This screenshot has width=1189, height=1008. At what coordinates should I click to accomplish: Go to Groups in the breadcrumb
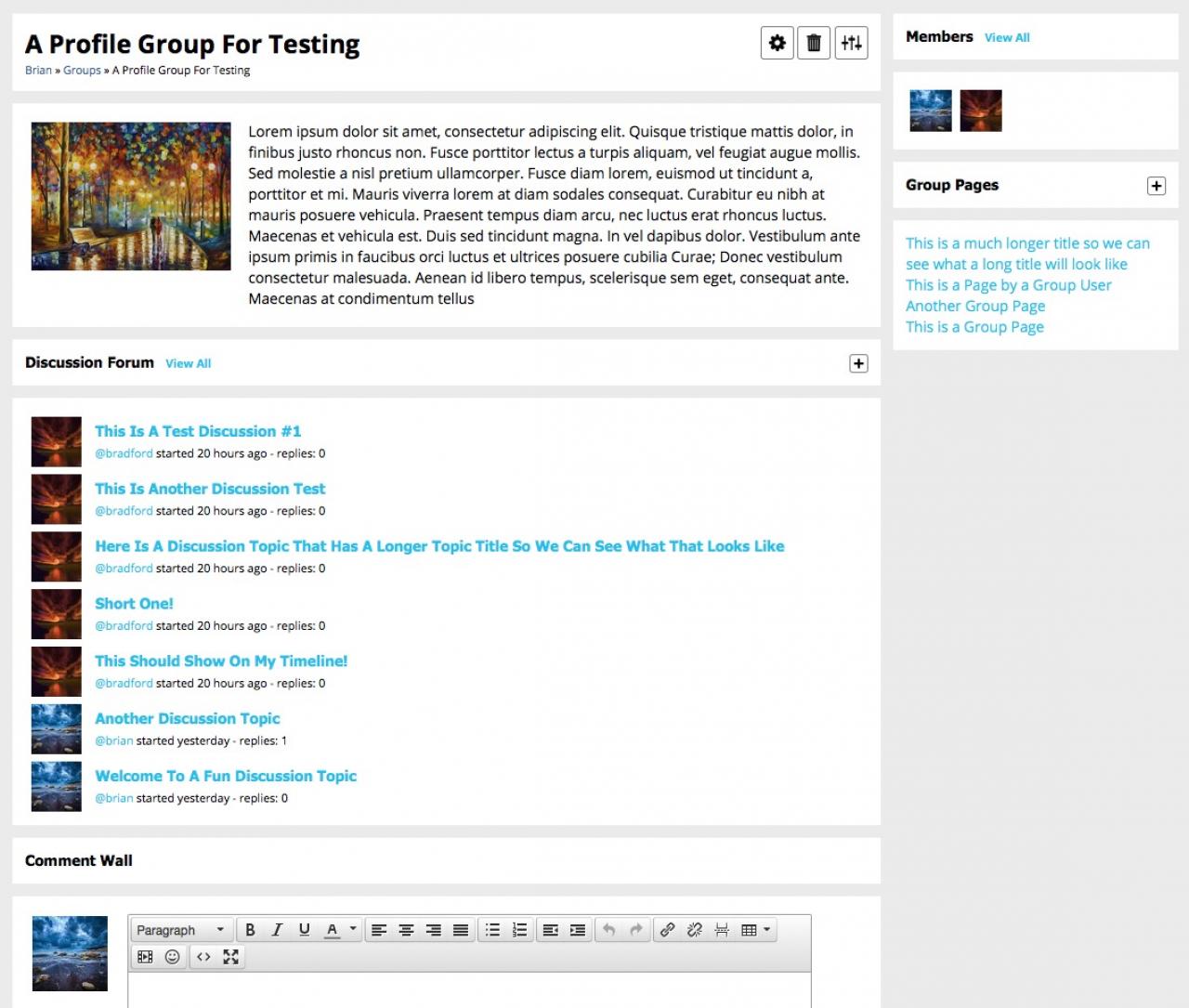82,71
